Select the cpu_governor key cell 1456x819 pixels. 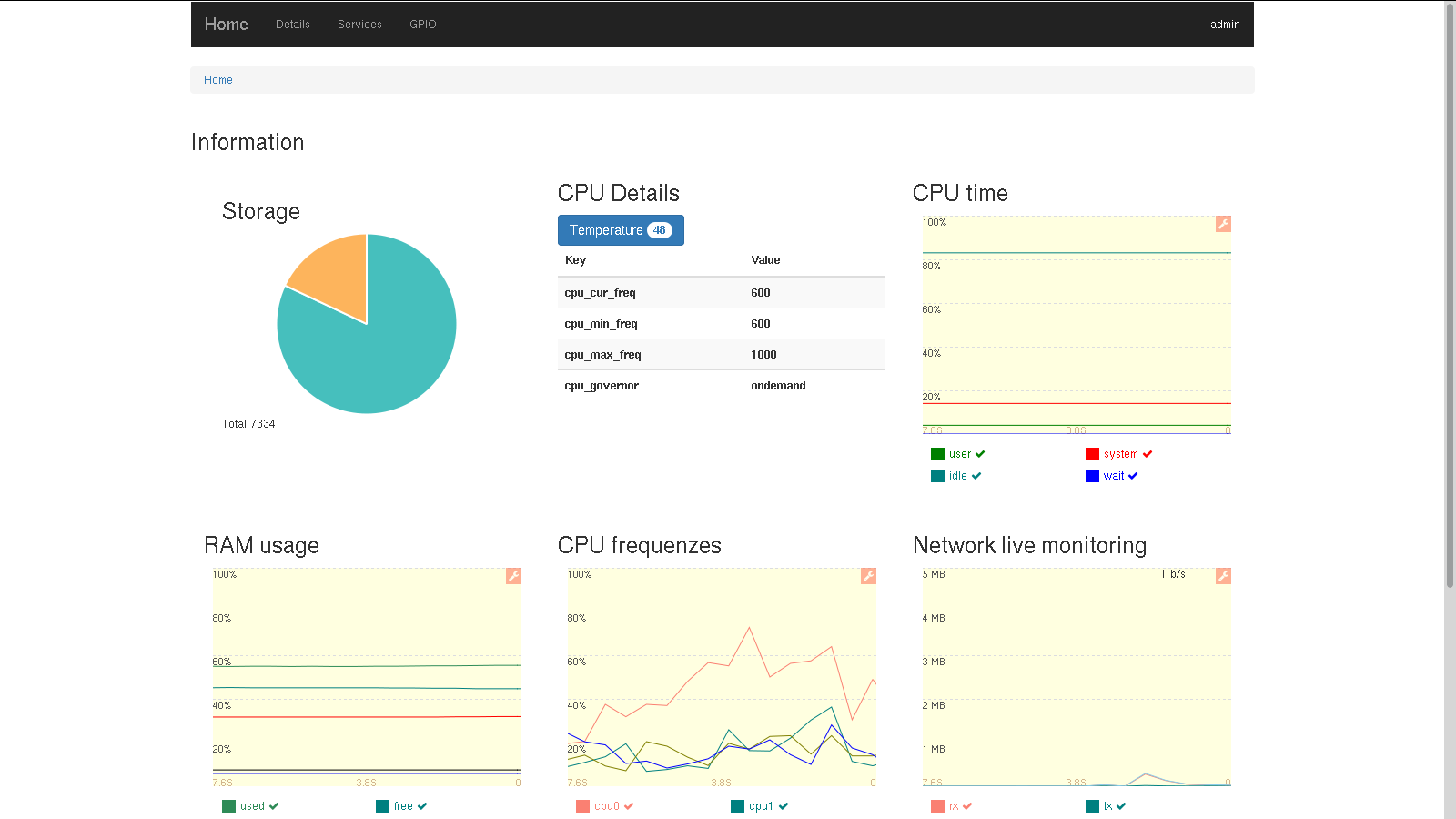(651, 386)
